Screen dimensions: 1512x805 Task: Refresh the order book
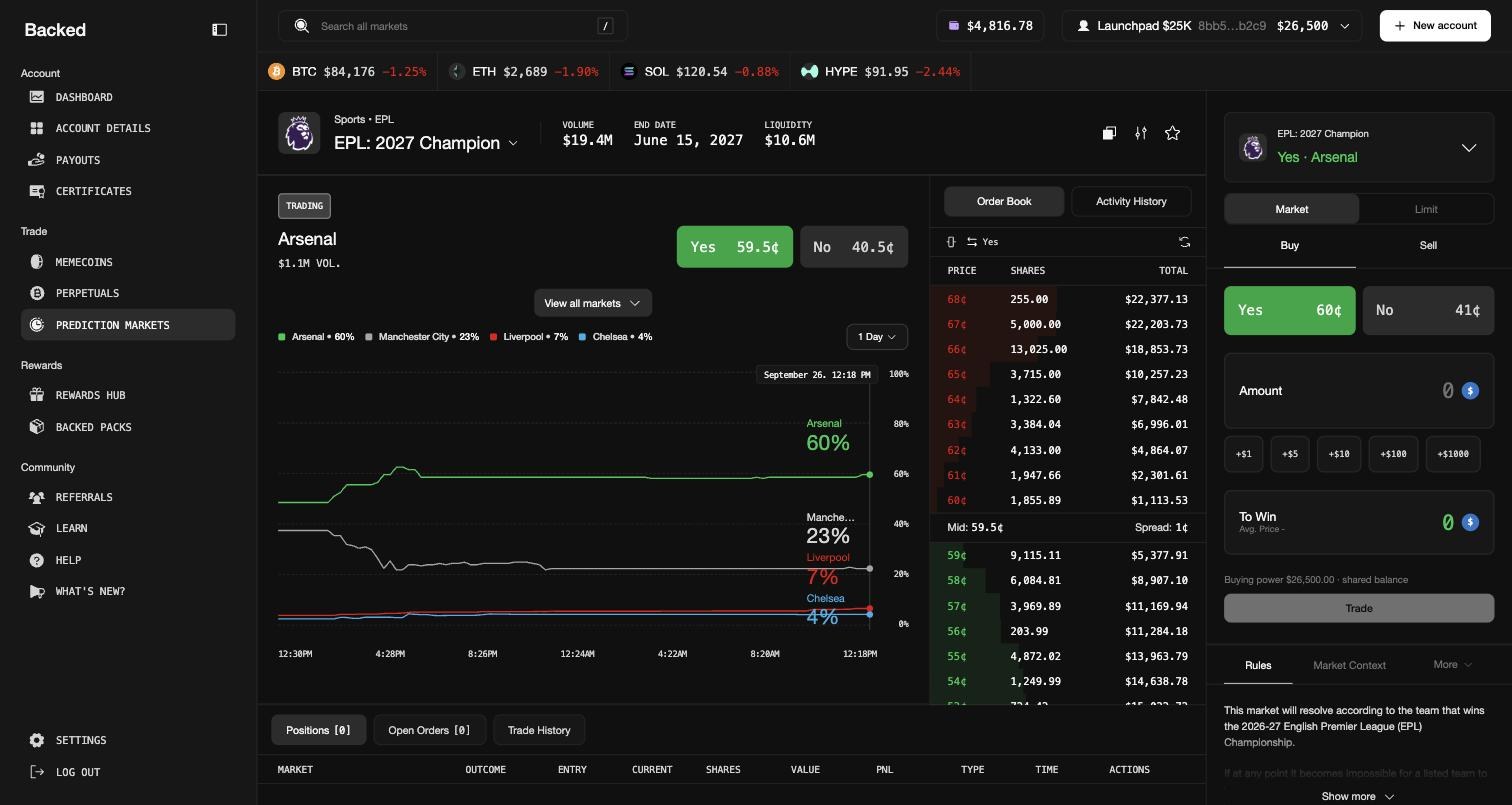point(1184,242)
